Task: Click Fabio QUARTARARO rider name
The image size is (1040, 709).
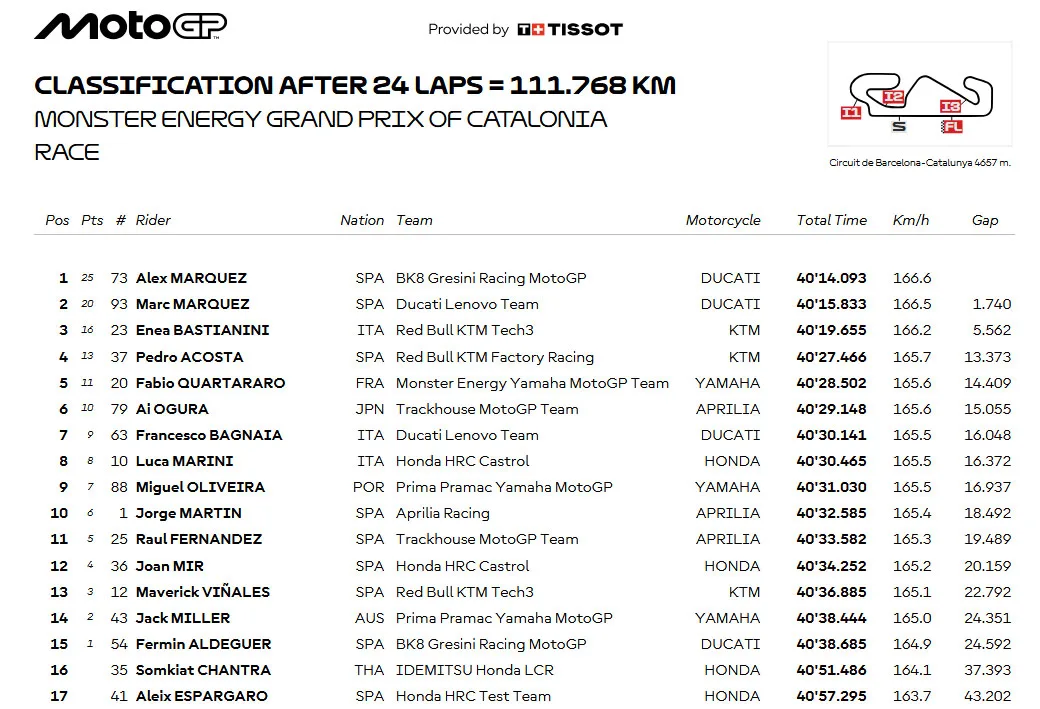Action: tap(210, 383)
